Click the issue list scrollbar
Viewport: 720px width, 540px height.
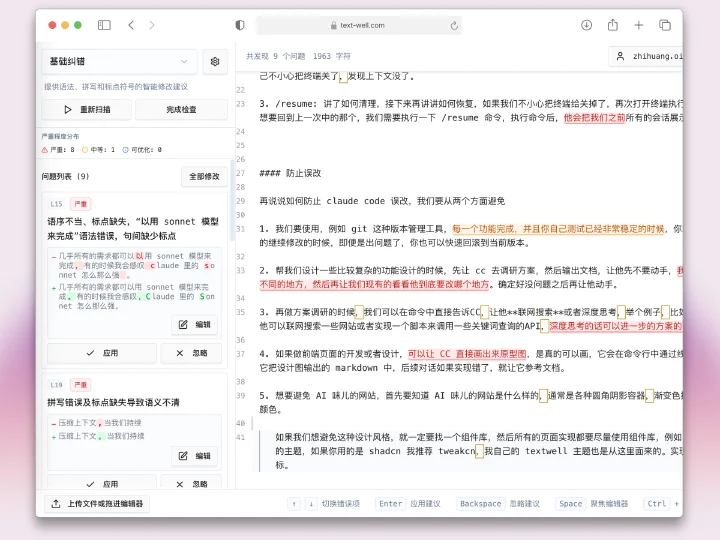(x=232, y=200)
